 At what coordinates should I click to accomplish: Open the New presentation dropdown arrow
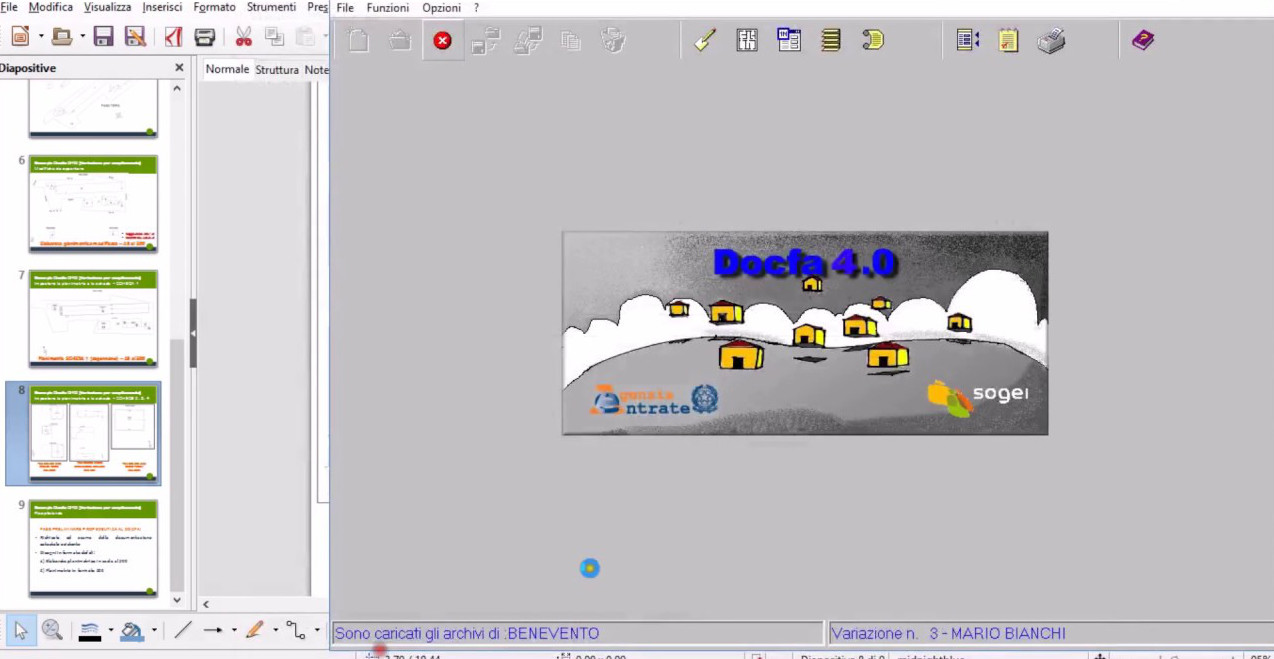40,38
